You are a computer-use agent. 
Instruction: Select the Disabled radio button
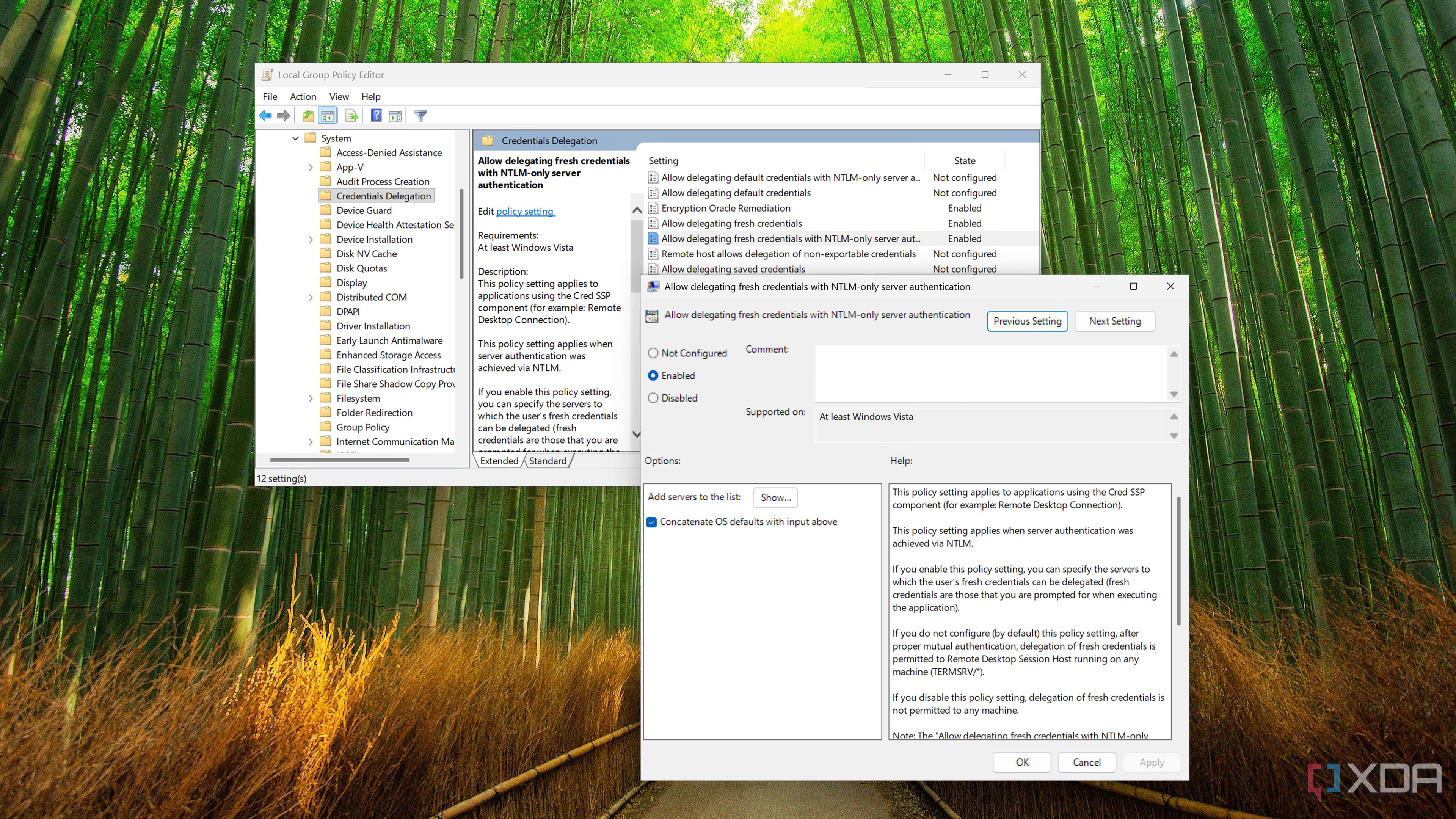coord(653,398)
